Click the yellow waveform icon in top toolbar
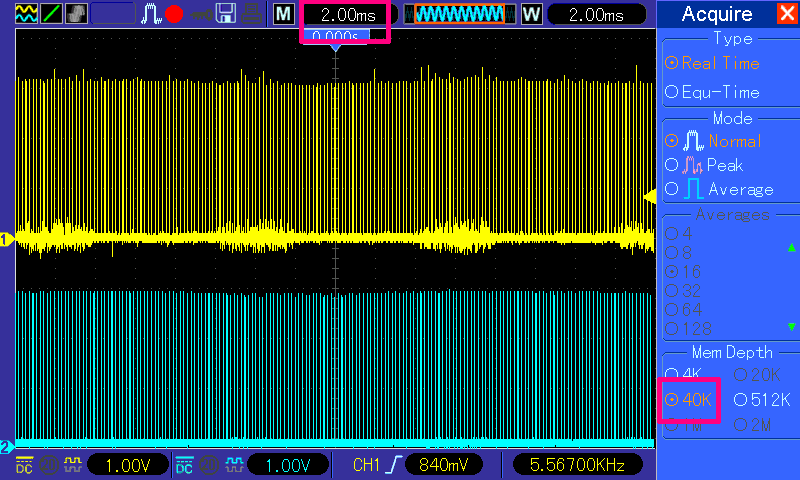 pos(27,14)
